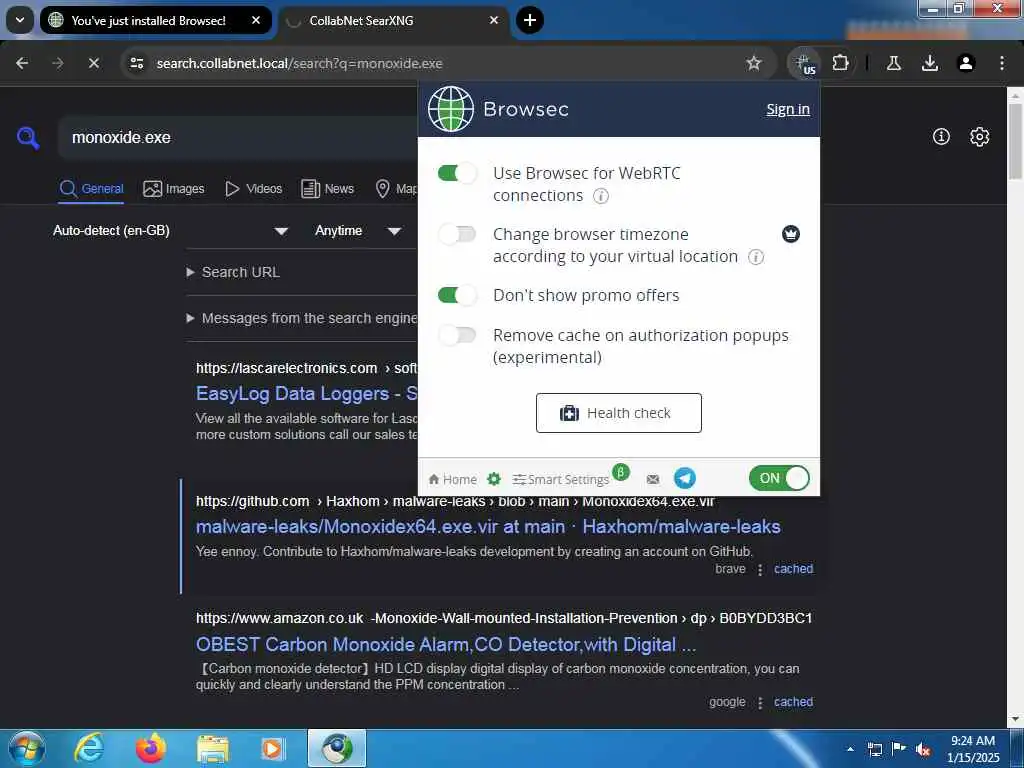The height and width of the screenshot is (768, 1024).
Task: Open File Explorer from the taskbar
Action: [212, 748]
